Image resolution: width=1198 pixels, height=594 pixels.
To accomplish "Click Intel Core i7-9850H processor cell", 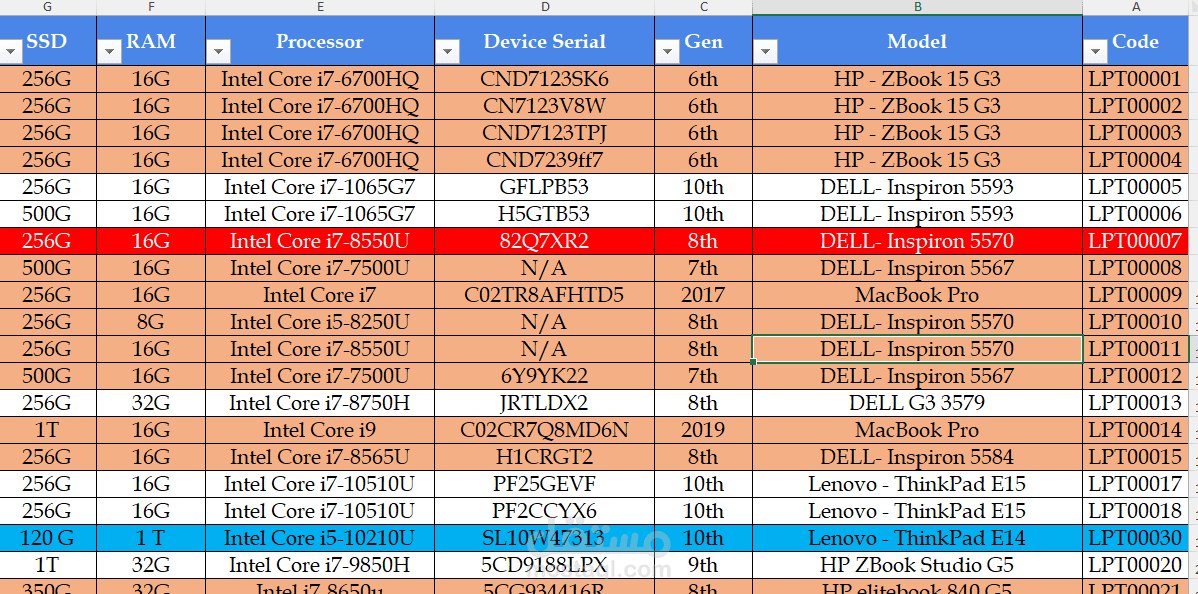I will tap(320, 565).
